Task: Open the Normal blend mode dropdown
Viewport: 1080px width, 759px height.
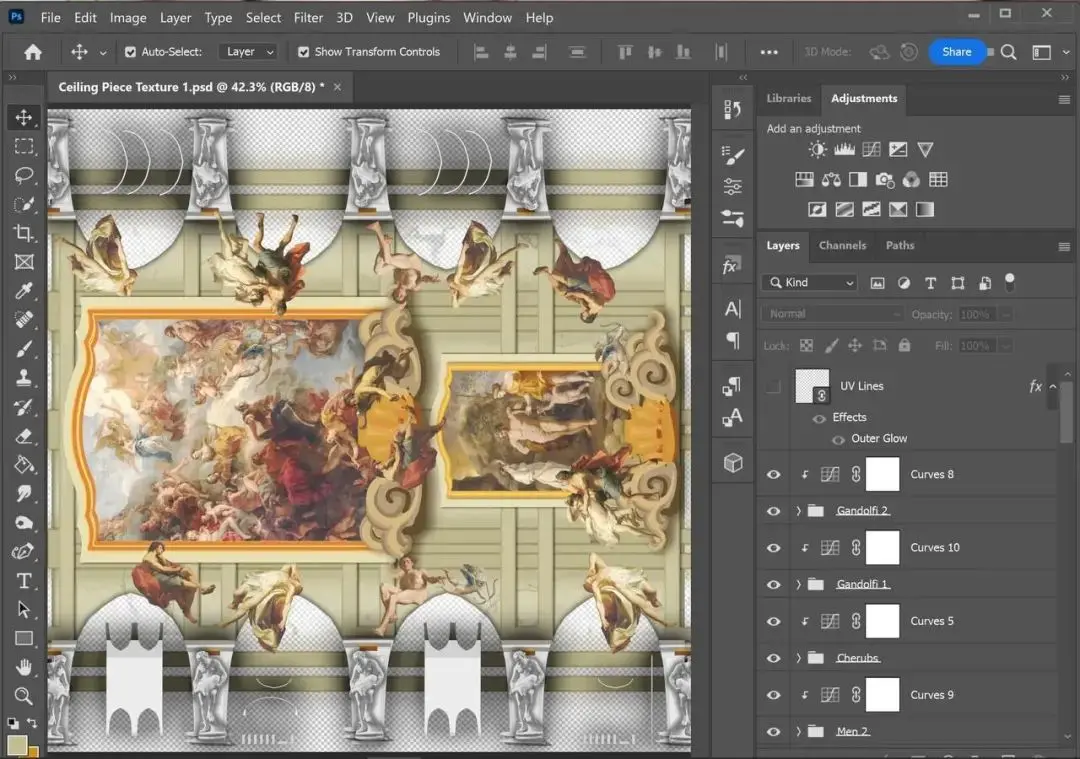Action: coord(832,314)
